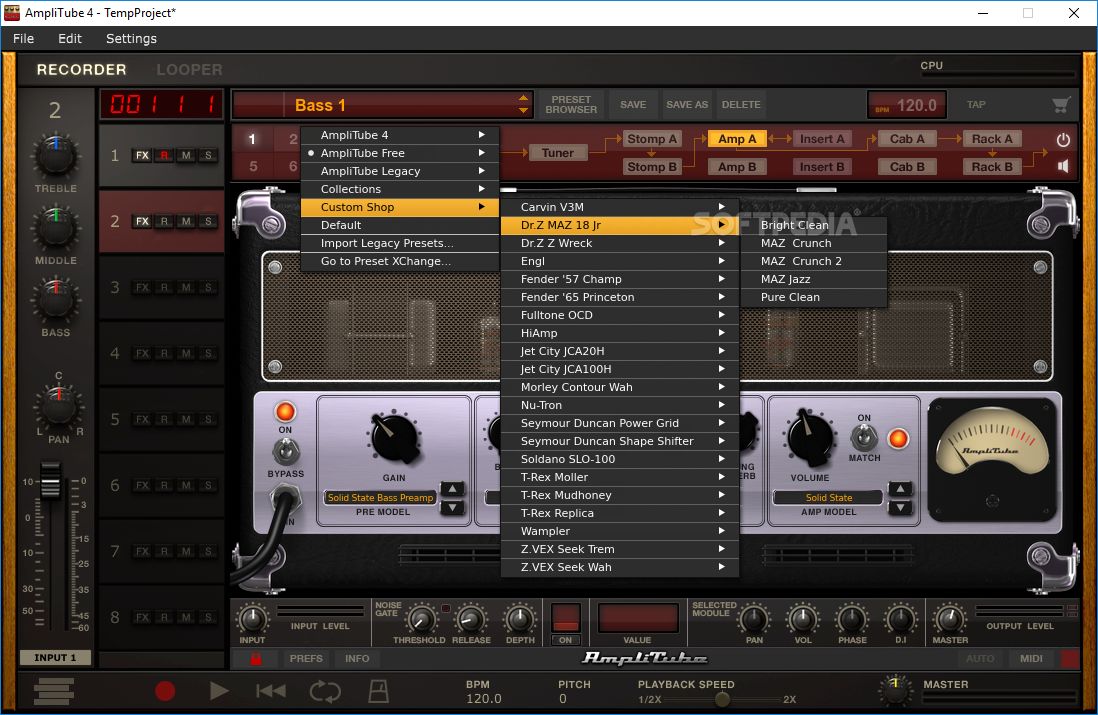Click the DELETE preset button
1098x715 pixels.
pyautogui.click(x=741, y=104)
